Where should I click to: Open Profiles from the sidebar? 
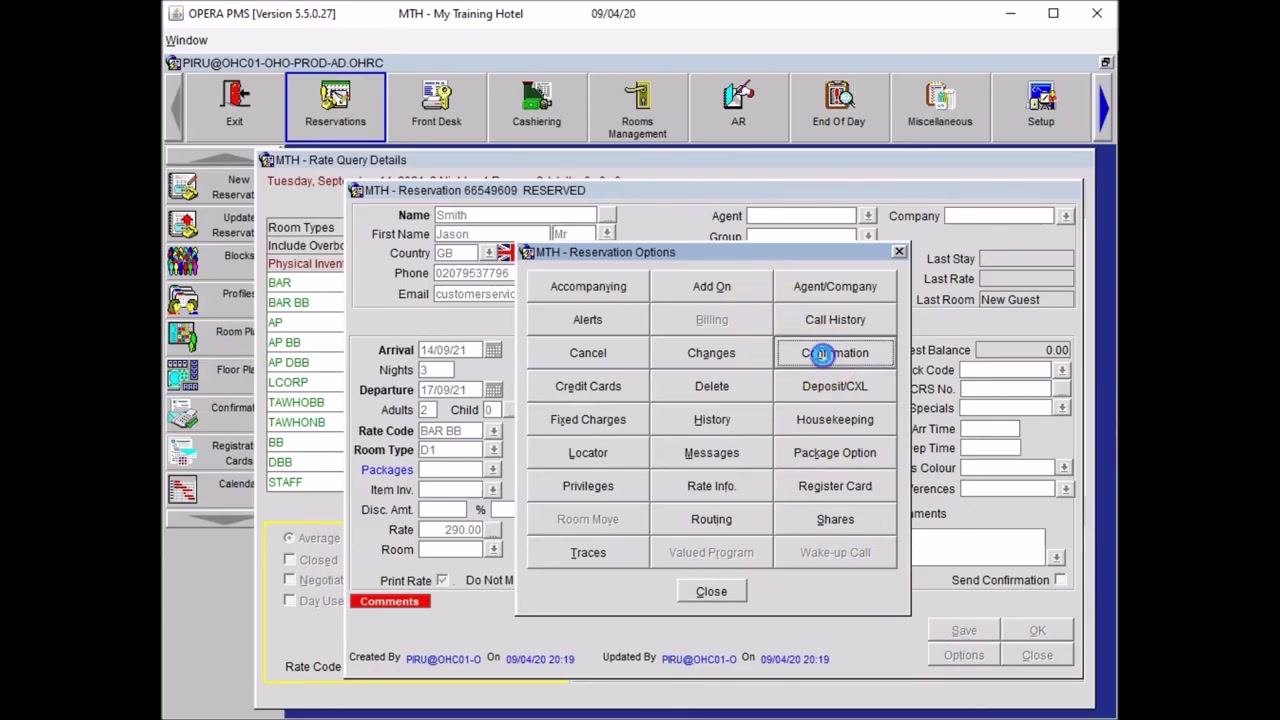[210, 298]
